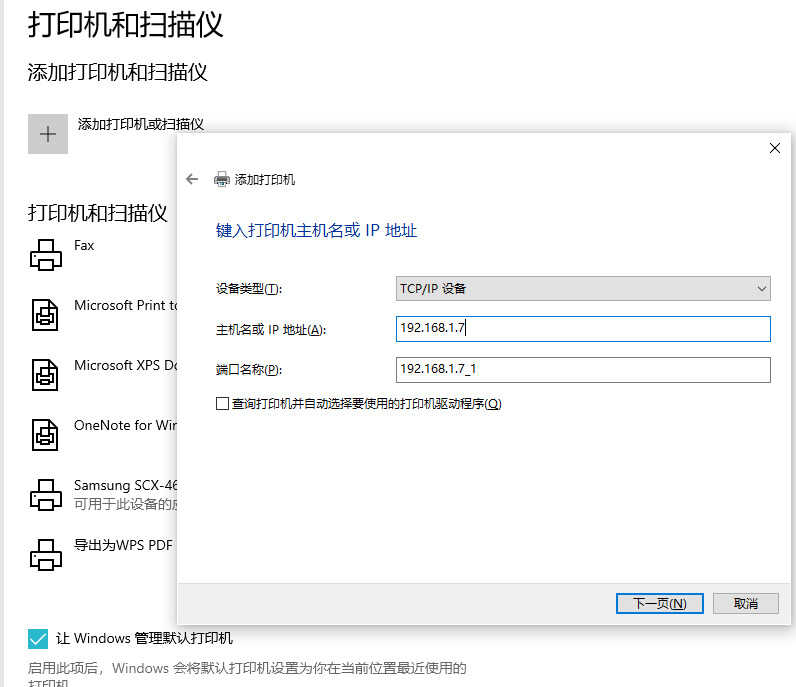The image size is (796, 687).
Task: Select the Fax printer icon
Action: click(x=46, y=255)
